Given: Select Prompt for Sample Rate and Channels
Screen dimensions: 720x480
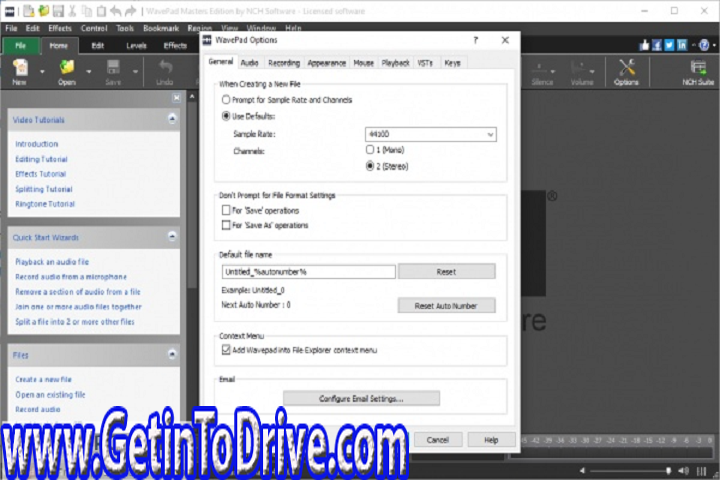Looking at the screenshot, I should click(226, 100).
